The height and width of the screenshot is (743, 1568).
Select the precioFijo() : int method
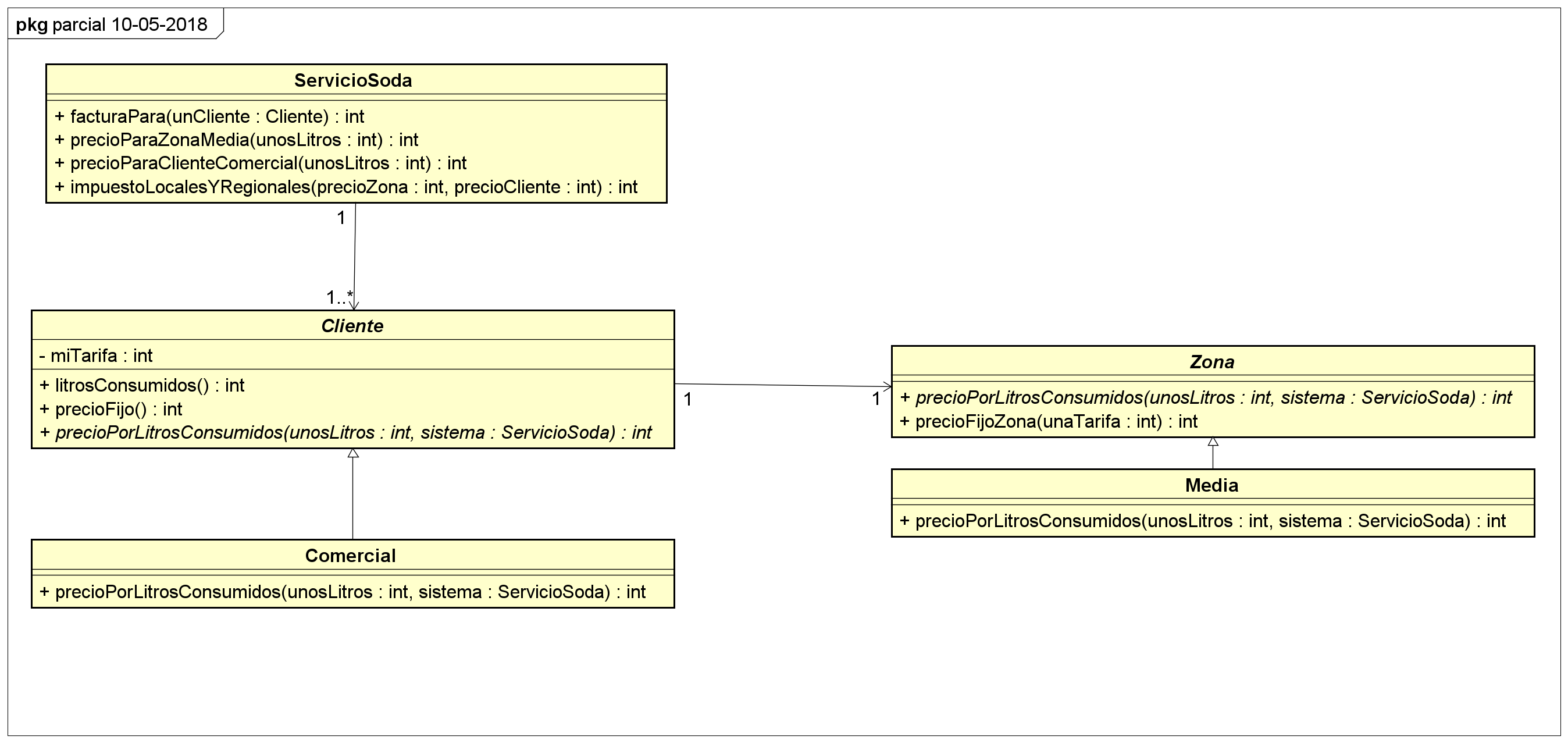coord(111,409)
